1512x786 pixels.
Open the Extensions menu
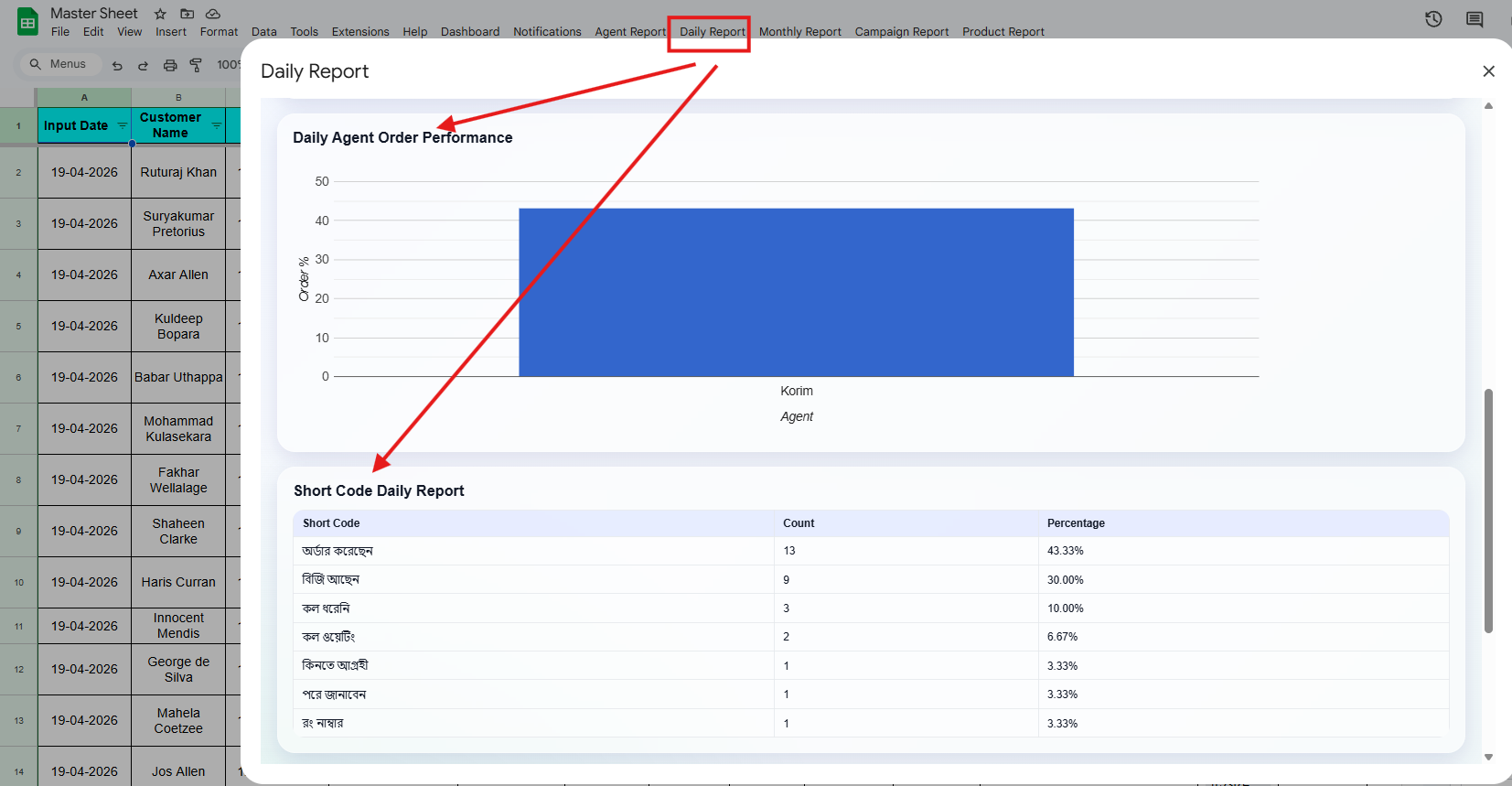pyautogui.click(x=360, y=32)
